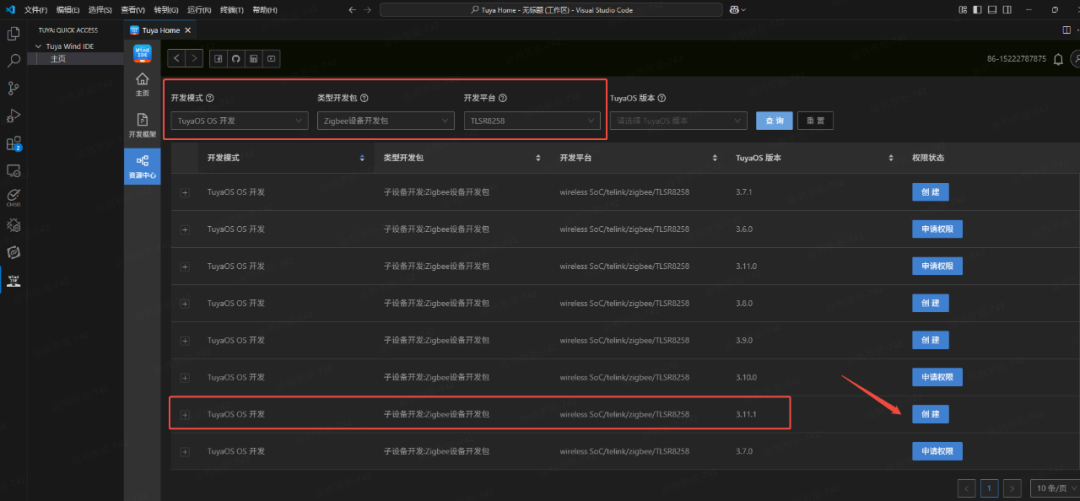Split the editor to the right

coord(1067,30)
